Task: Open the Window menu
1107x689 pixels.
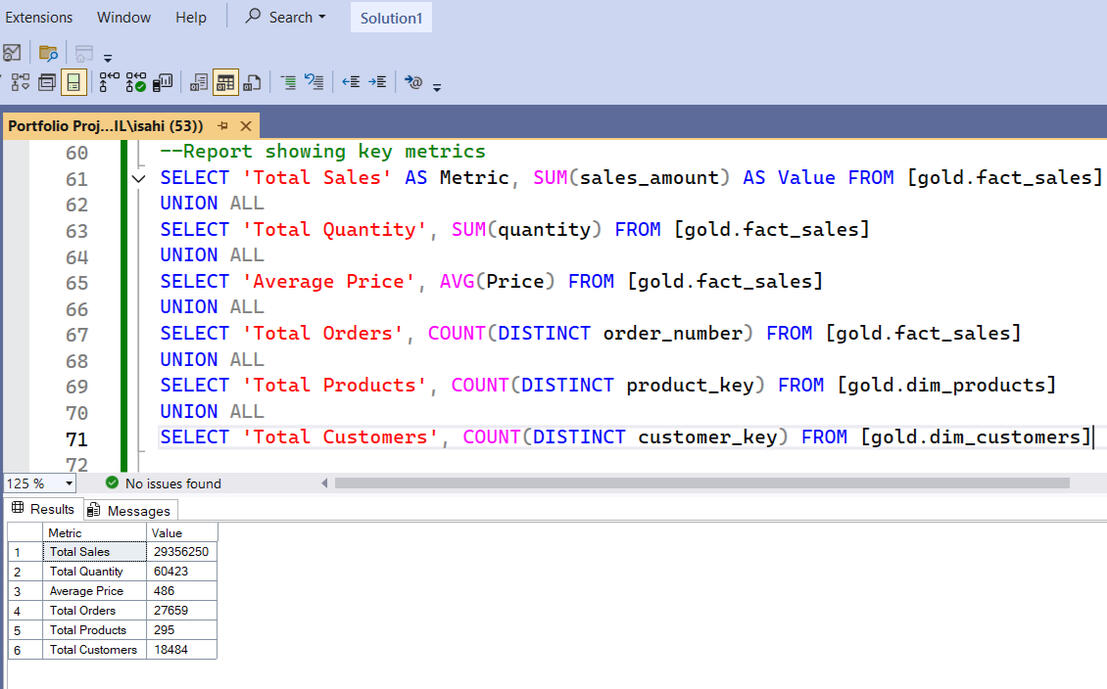Action: pos(124,18)
